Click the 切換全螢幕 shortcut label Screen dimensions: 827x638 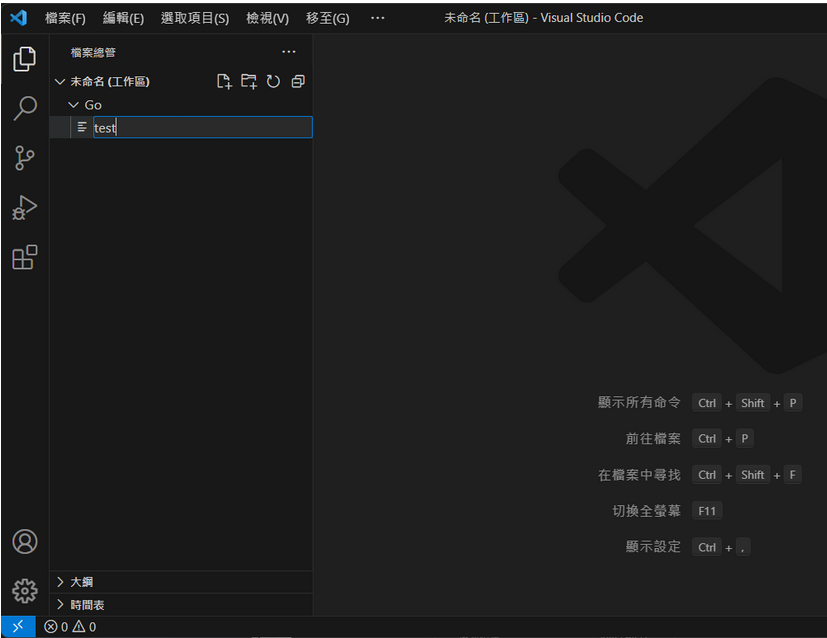(646, 510)
